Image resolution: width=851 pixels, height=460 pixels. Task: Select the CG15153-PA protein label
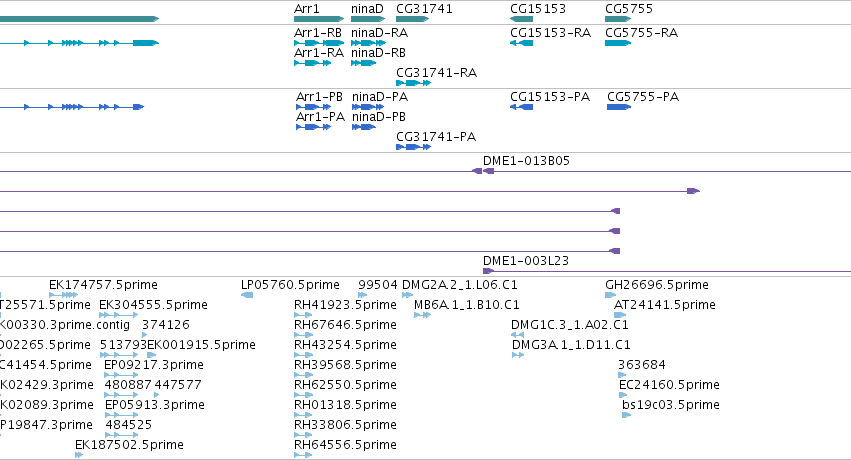(550, 97)
